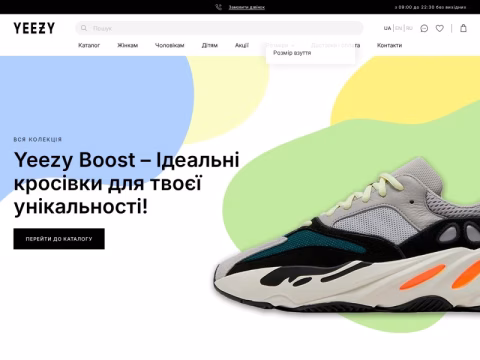Expand the 'Розміри' dropdown menu
Viewport: 480px width, 360px height.
(x=280, y=45)
